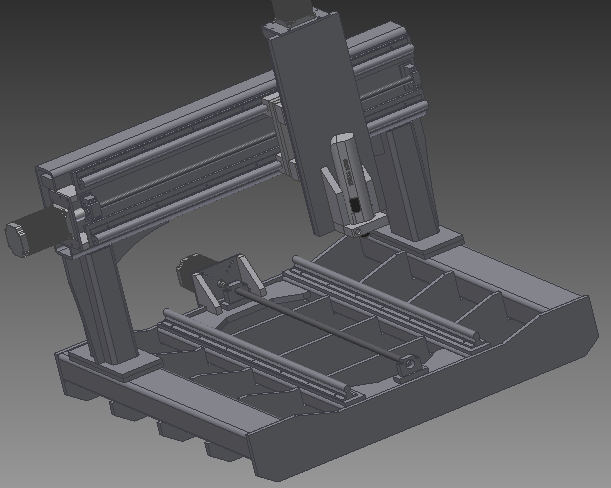
Task: Click the motor mount bracket holding the lead screw
Action: (227, 283)
